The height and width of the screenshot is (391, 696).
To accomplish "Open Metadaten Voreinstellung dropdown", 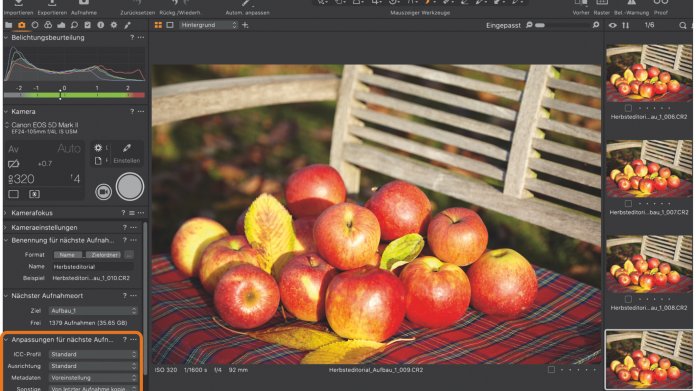I will pos(93,378).
